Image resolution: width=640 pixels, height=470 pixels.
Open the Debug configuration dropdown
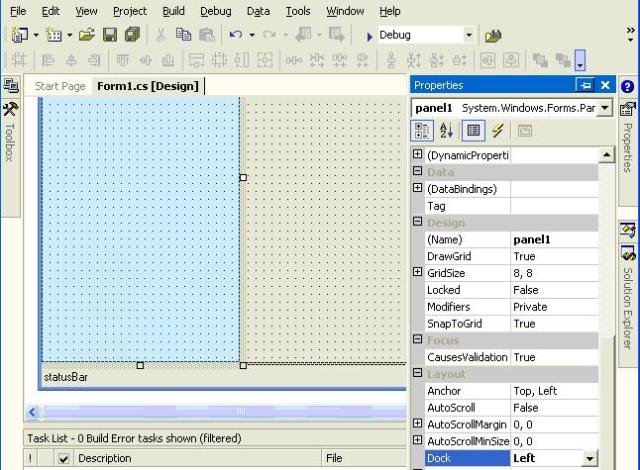468,35
